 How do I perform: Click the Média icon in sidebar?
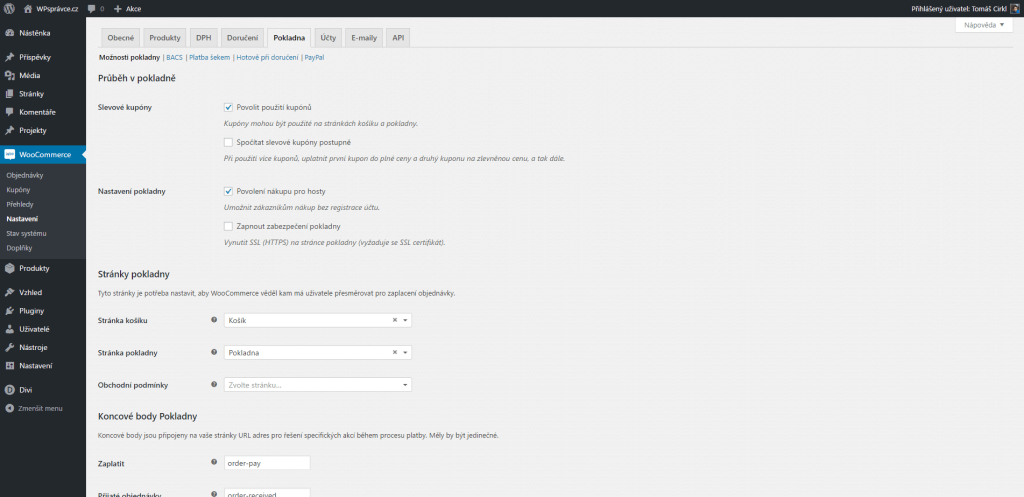[x=9, y=76]
